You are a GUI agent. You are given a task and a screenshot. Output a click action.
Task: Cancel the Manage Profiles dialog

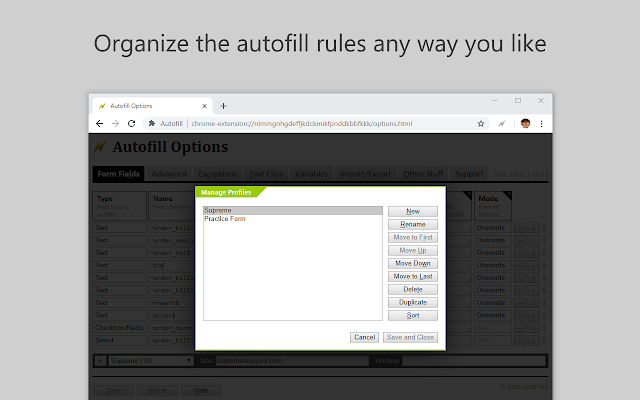click(364, 338)
